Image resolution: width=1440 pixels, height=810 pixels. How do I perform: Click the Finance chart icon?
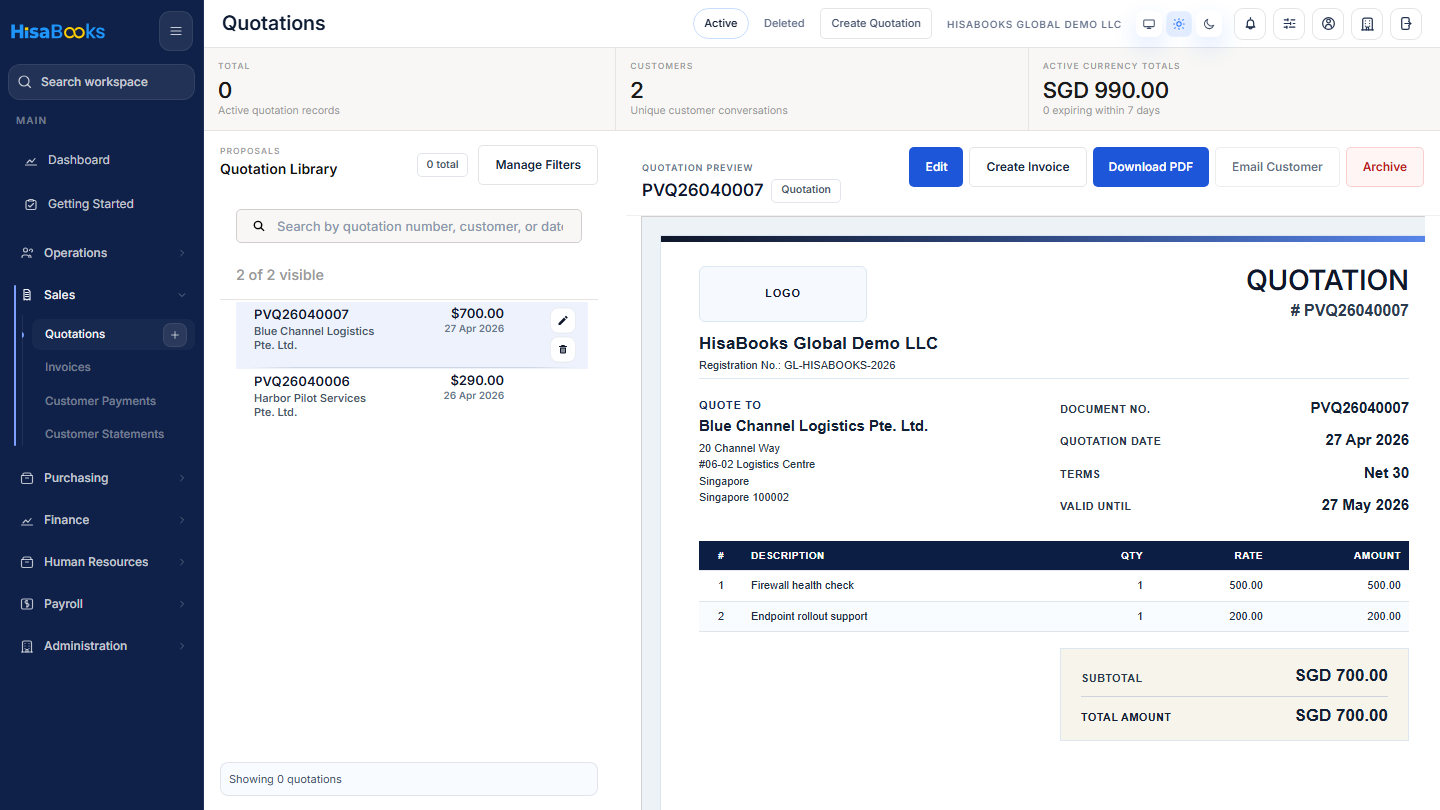point(27,520)
